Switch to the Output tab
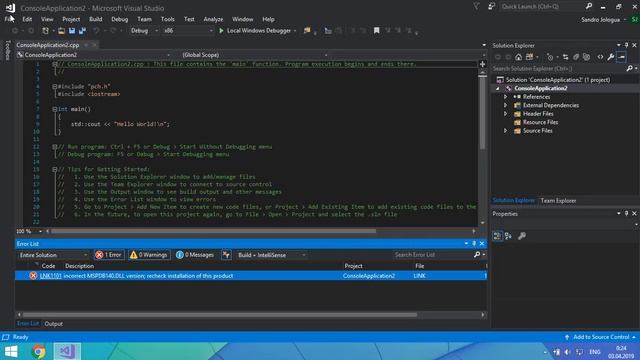 click(x=53, y=324)
